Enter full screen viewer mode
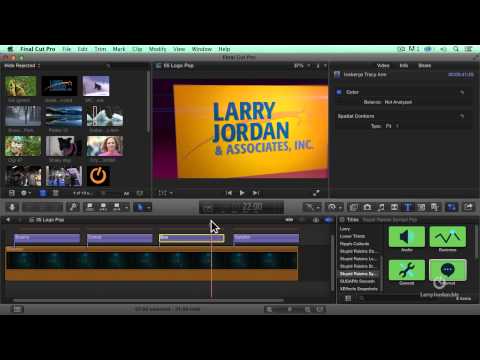 pos(316,193)
